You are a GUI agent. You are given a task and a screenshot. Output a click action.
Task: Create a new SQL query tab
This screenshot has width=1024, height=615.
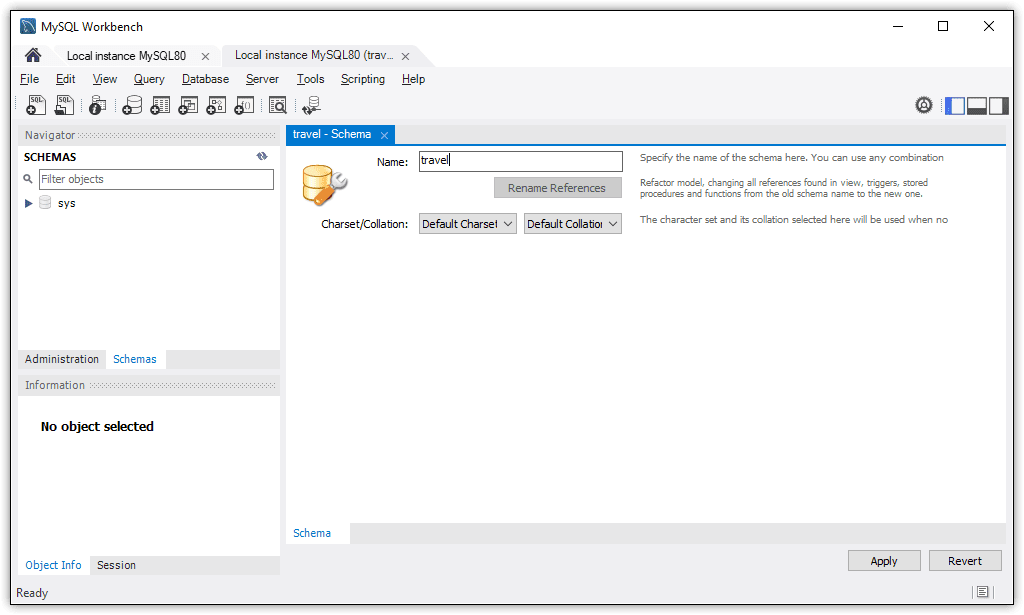coord(35,104)
